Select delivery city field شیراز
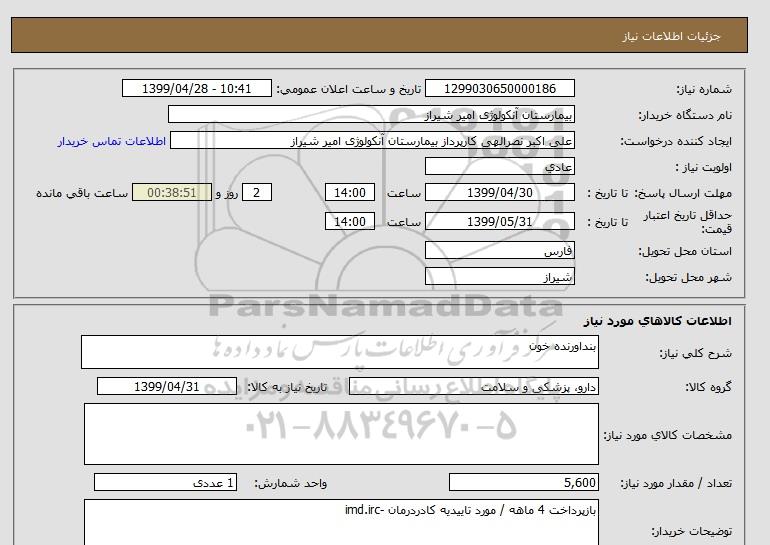Image resolution: width=770 pixels, height=545 pixels. click(x=499, y=276)
